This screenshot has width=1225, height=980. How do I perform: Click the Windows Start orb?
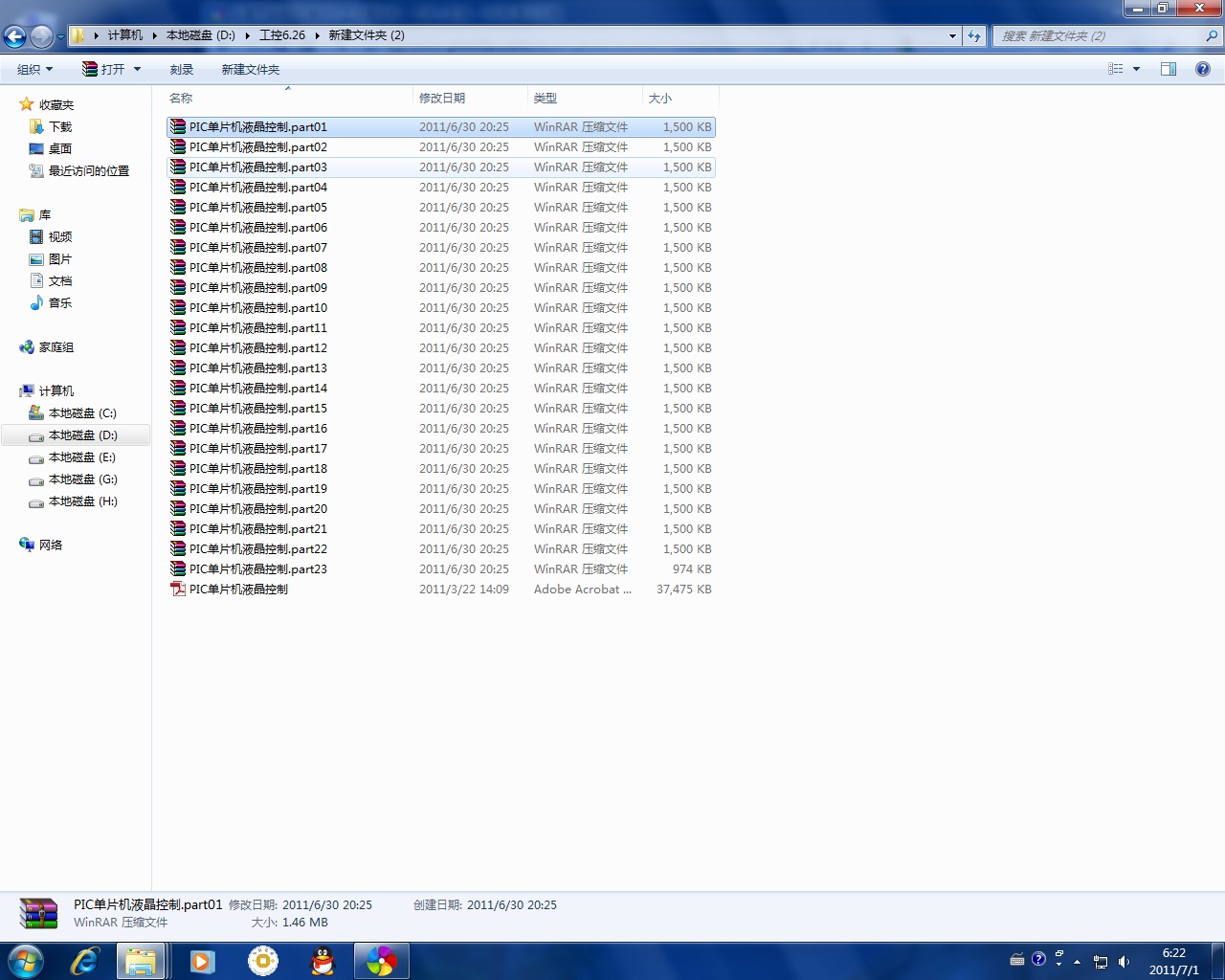click(25, 961)
